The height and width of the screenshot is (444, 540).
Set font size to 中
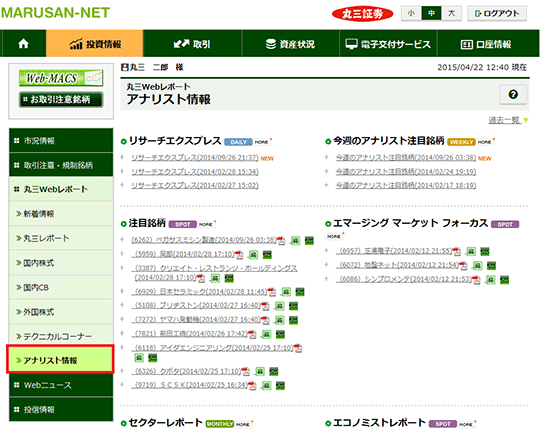pos(431,13)
